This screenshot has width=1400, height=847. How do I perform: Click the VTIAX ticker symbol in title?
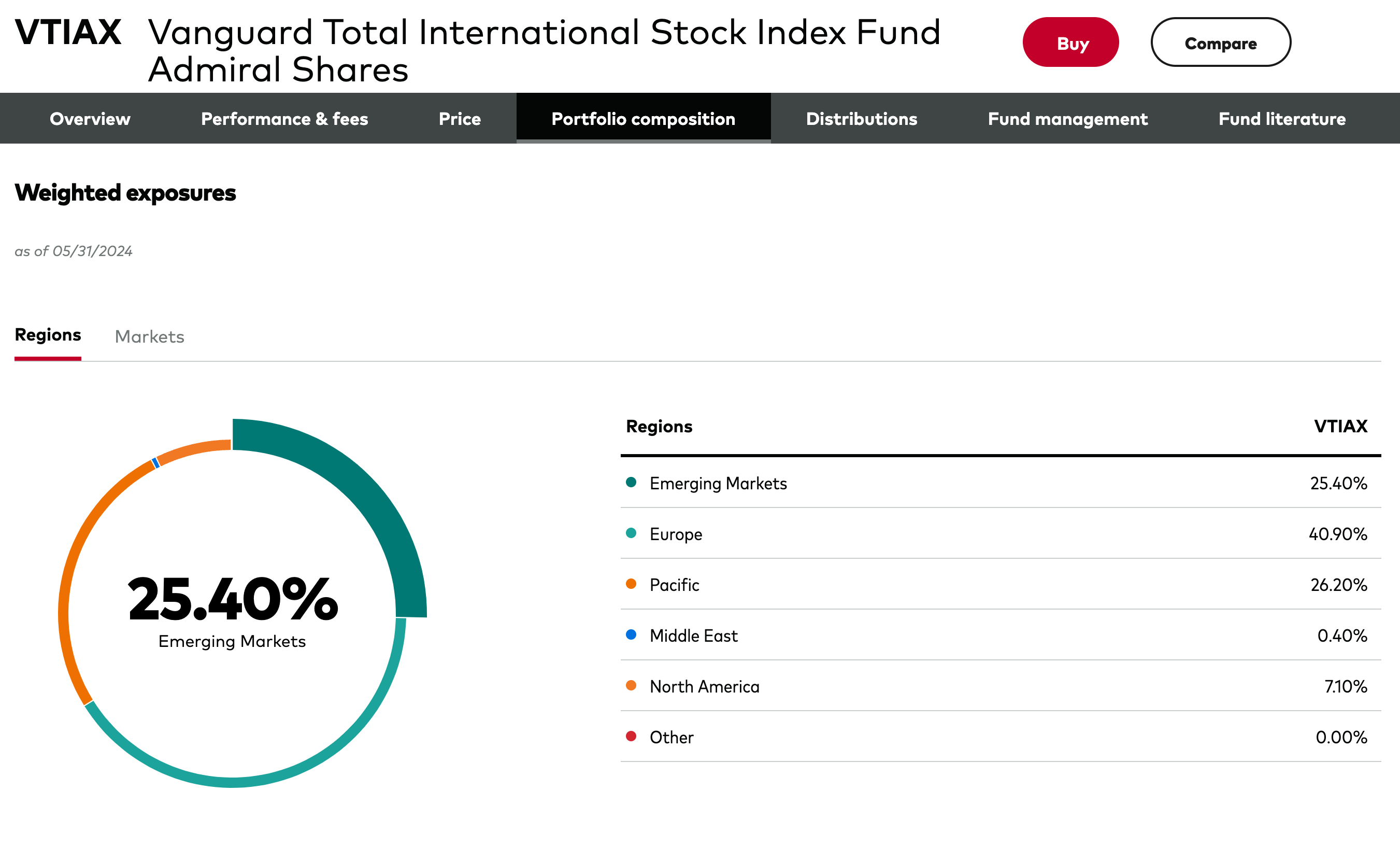pyautogui.click(x=68, y=32)
